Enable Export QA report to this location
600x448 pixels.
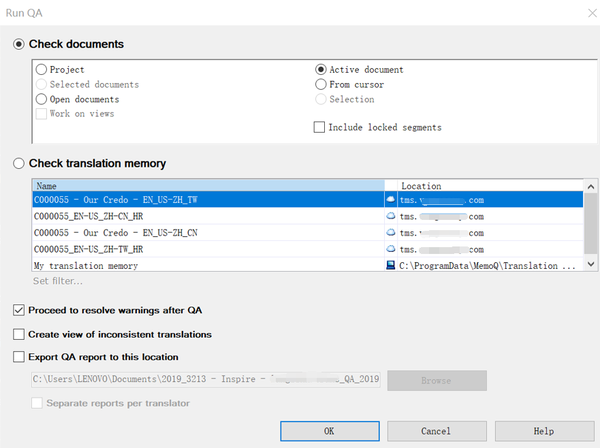point(19,356)
